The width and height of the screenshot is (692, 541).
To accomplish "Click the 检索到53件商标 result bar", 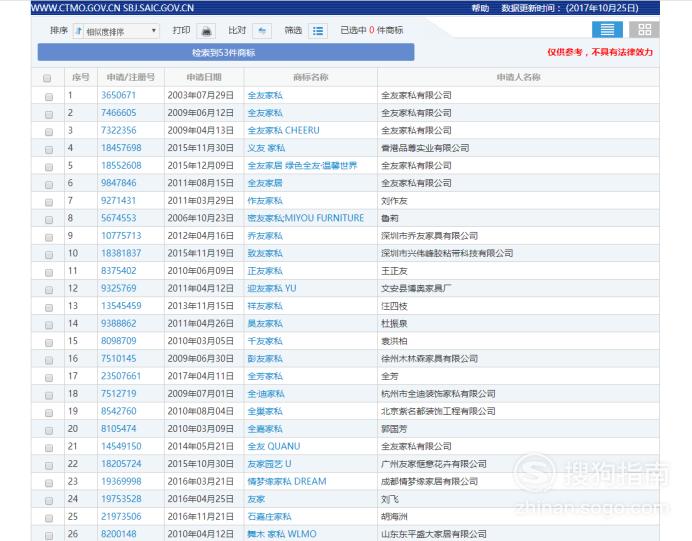I will tap(226, 53).
